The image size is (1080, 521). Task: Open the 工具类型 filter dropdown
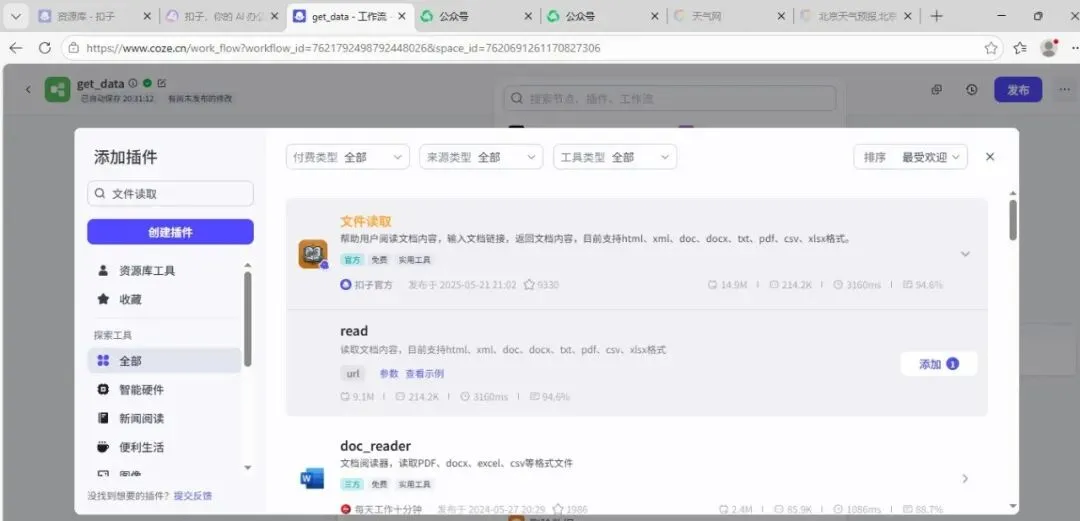coord(614,157)
